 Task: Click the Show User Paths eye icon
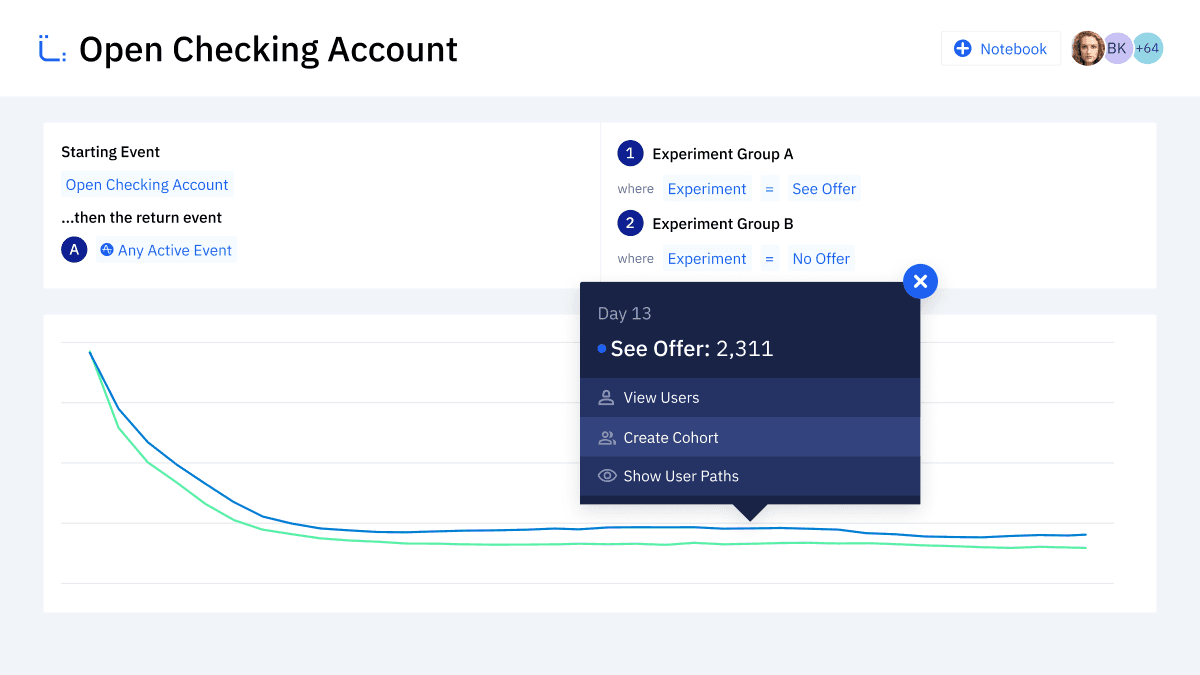pyautogui.click(x=607, y=476)
